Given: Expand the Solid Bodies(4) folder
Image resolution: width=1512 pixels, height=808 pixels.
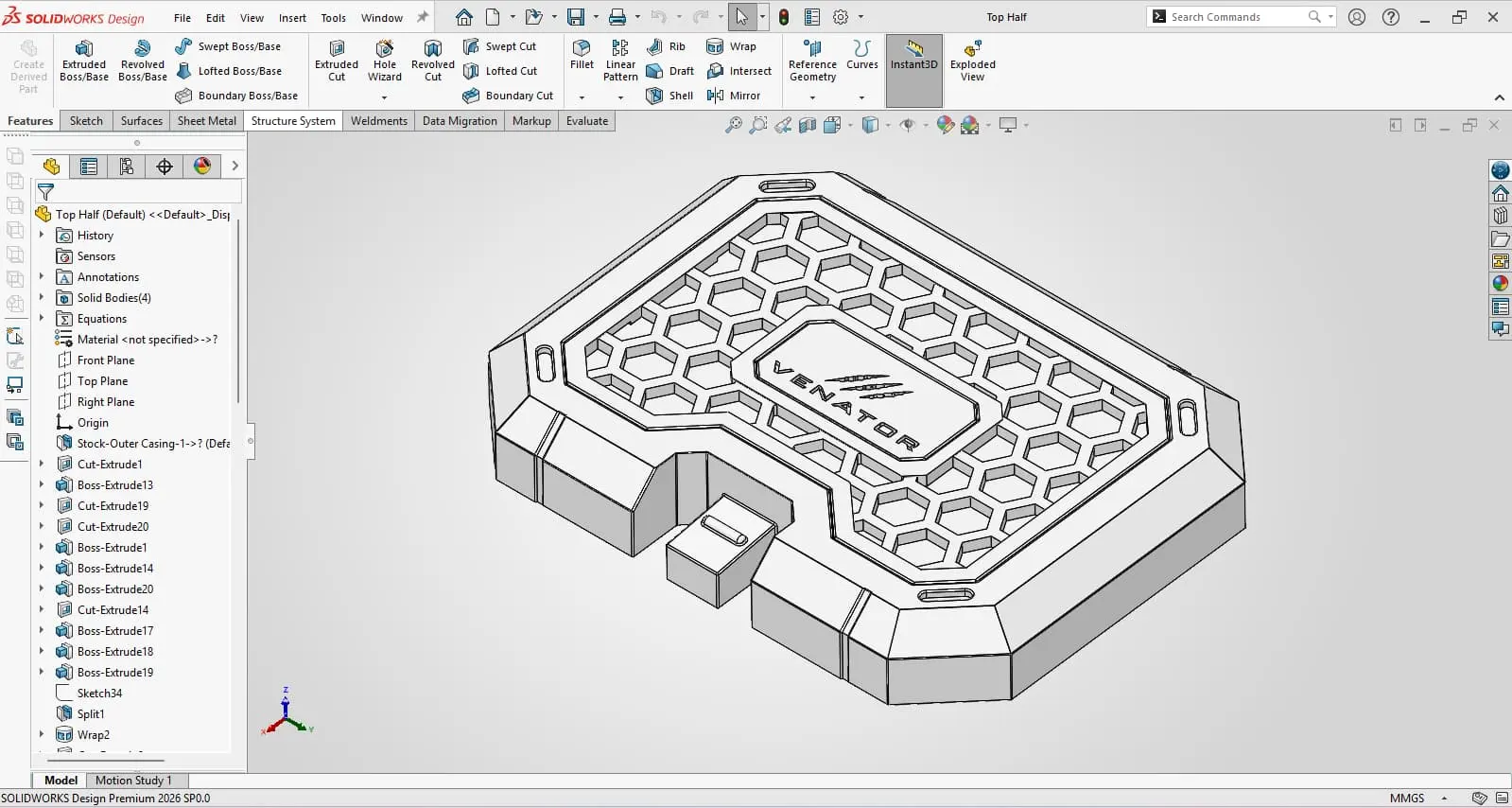Looking at the screenshot, I should point(42,298).
